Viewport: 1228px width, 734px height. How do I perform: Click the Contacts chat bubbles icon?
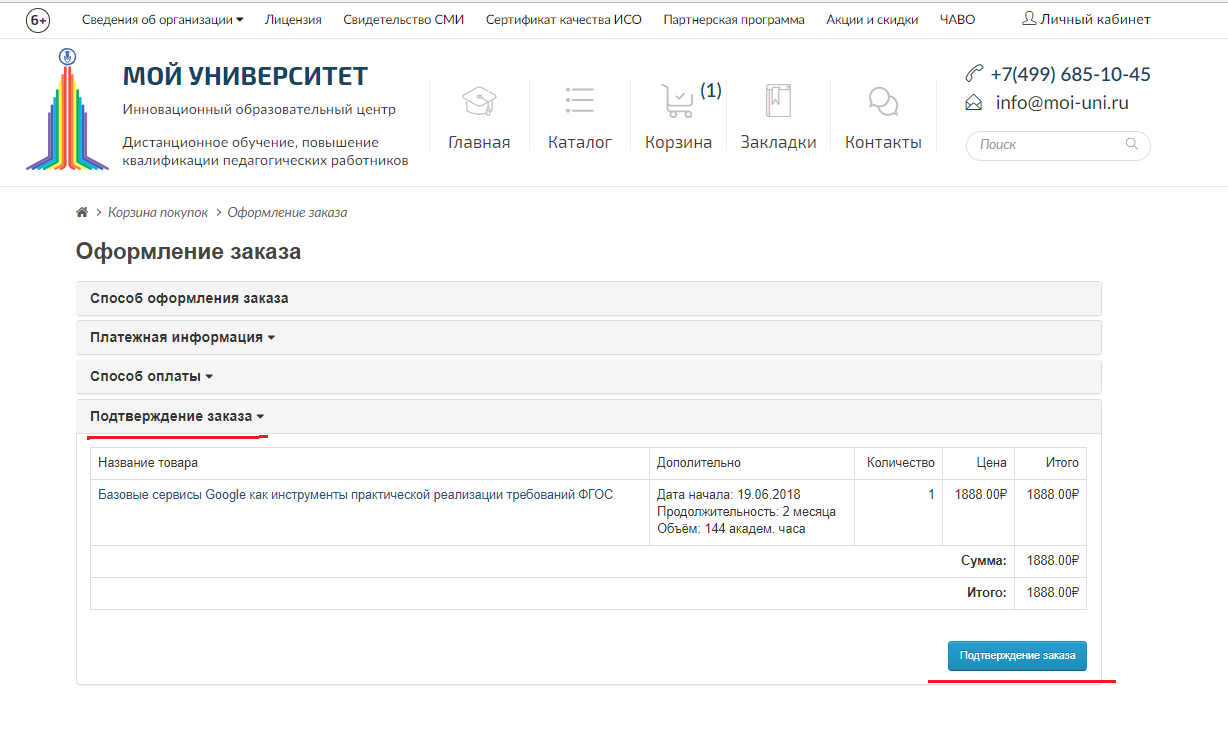883,101
